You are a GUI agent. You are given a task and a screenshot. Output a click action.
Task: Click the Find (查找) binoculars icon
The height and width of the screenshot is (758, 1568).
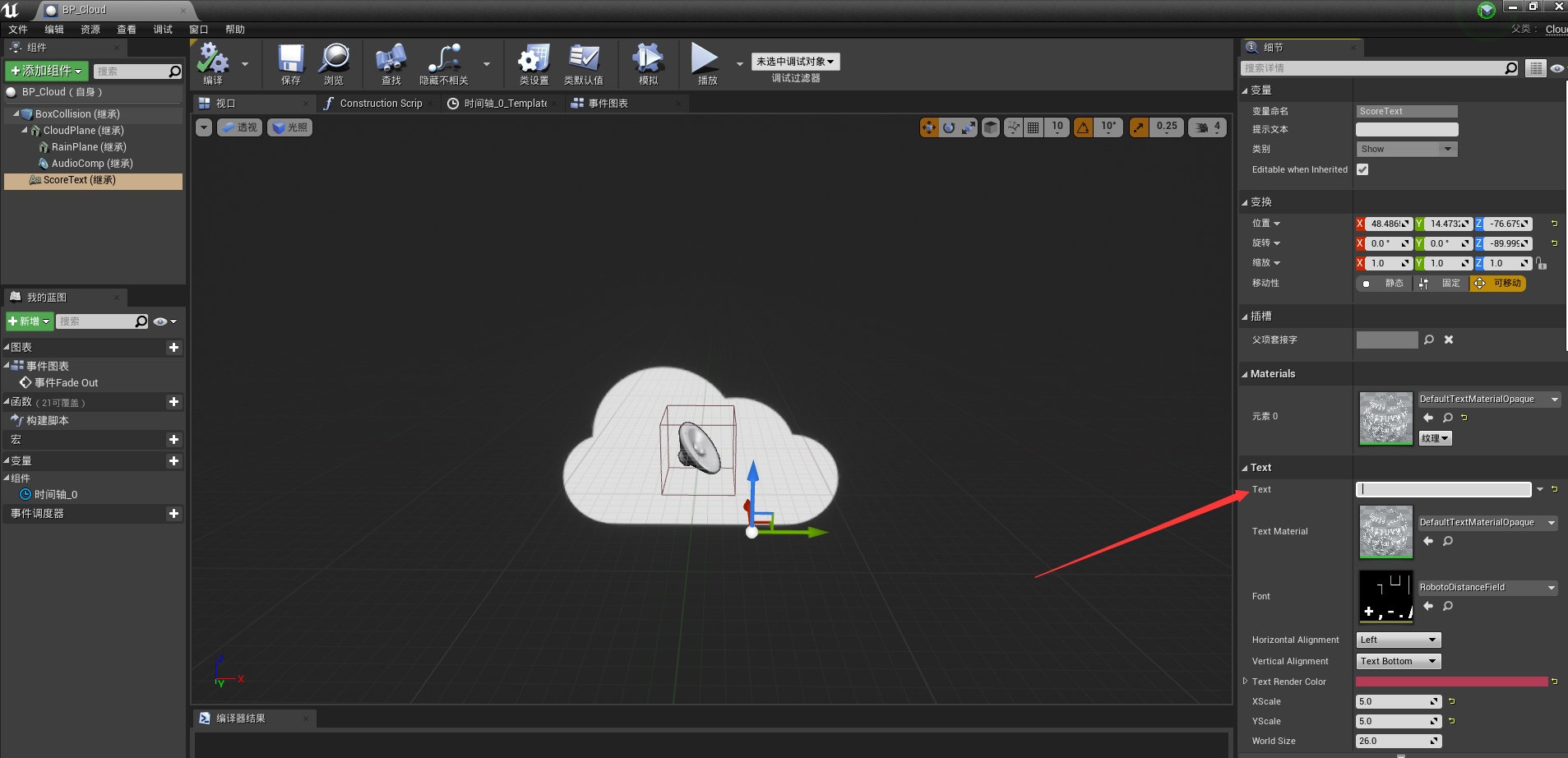click(391, 60)
